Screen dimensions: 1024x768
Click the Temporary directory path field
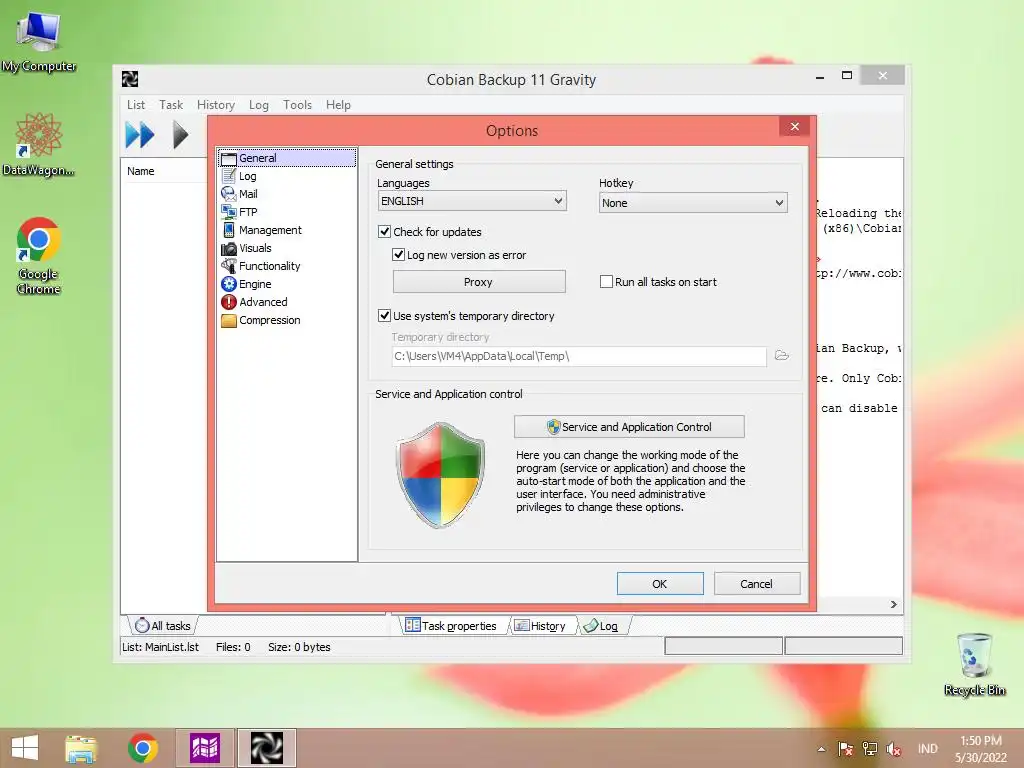(579, 356)
